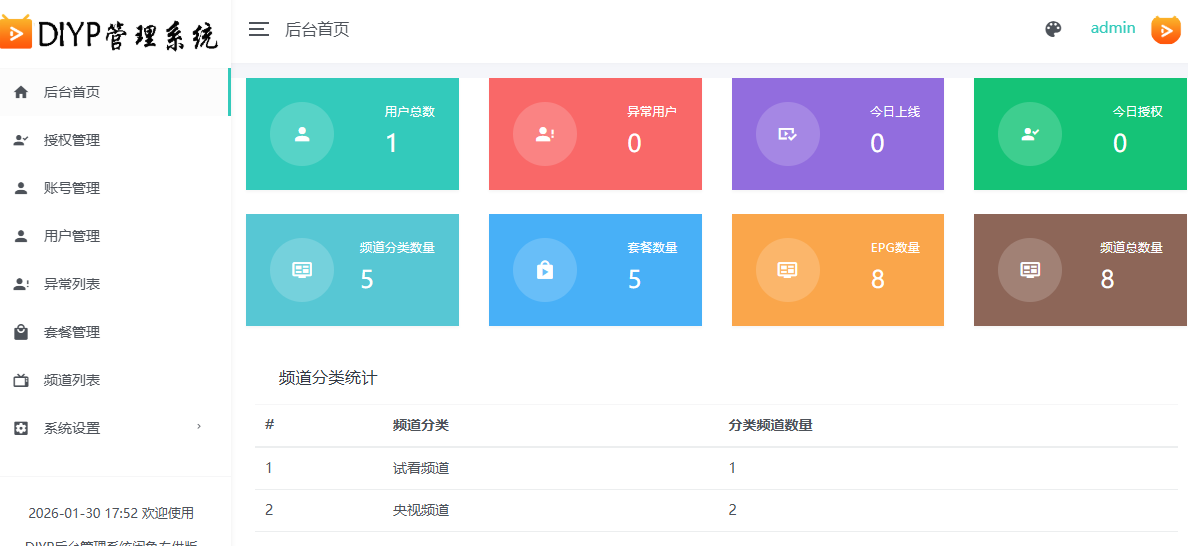The image size is (1188, 546).
Task: Click the 频道总数量 label
Action: point(1131,248)
